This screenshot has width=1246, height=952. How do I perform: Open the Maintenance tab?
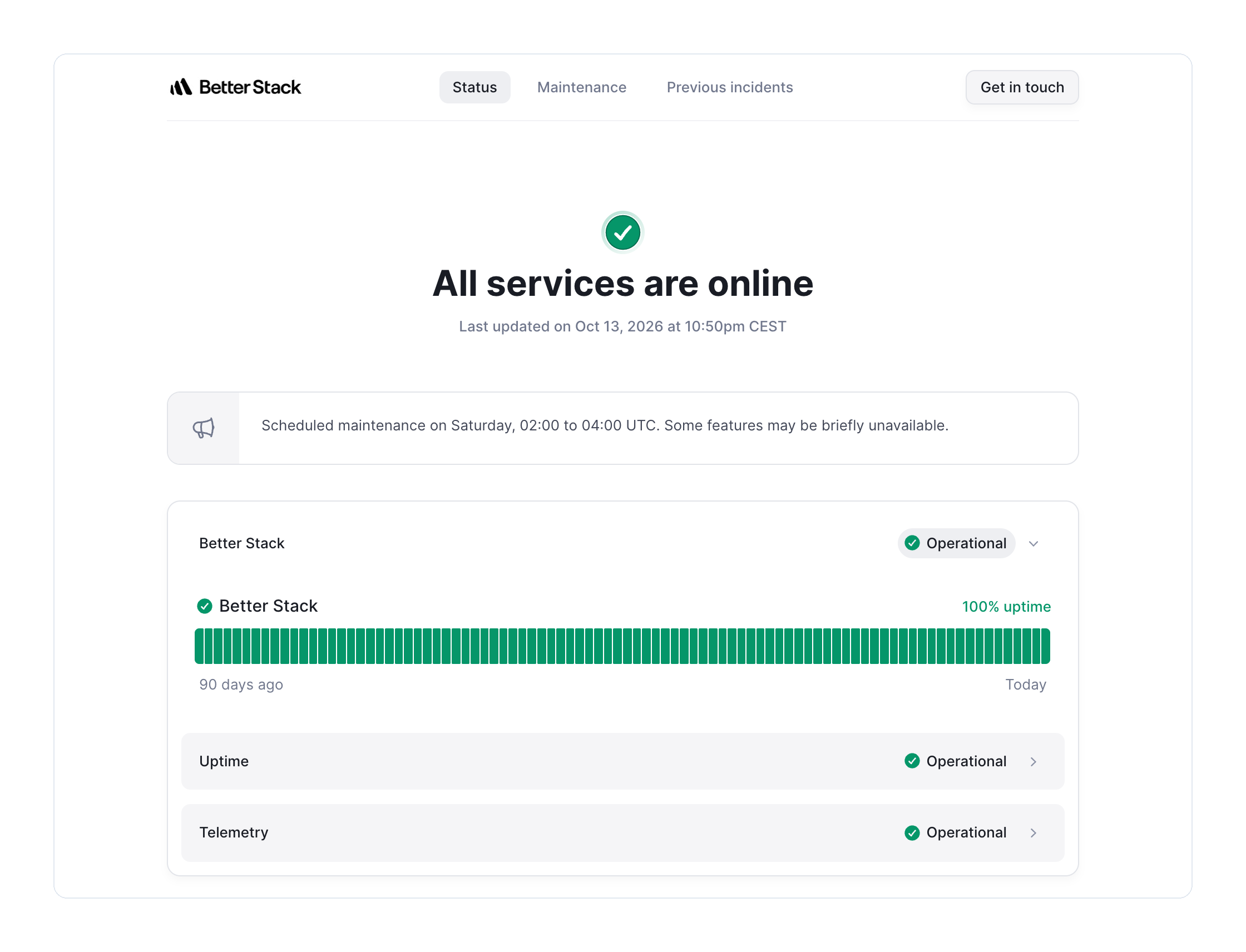click(582, 87)
